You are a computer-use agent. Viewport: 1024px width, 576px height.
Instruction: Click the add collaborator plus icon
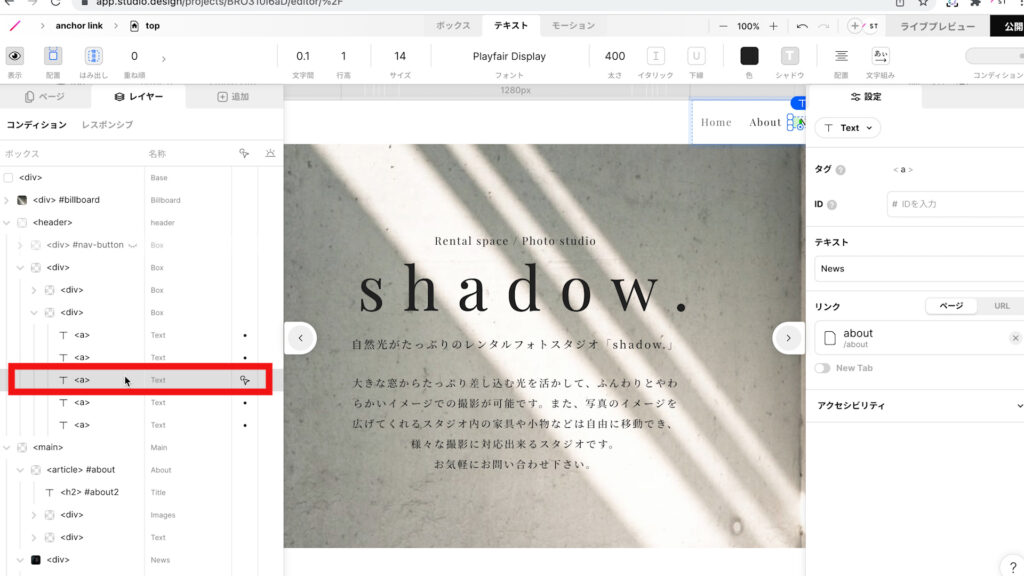click(854, 26)
